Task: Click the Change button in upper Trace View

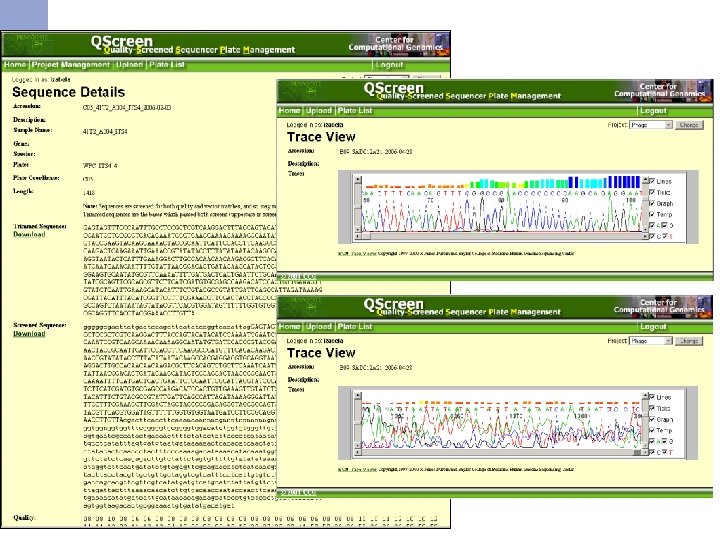Action: pyautogui.click(x=689, y=125)
